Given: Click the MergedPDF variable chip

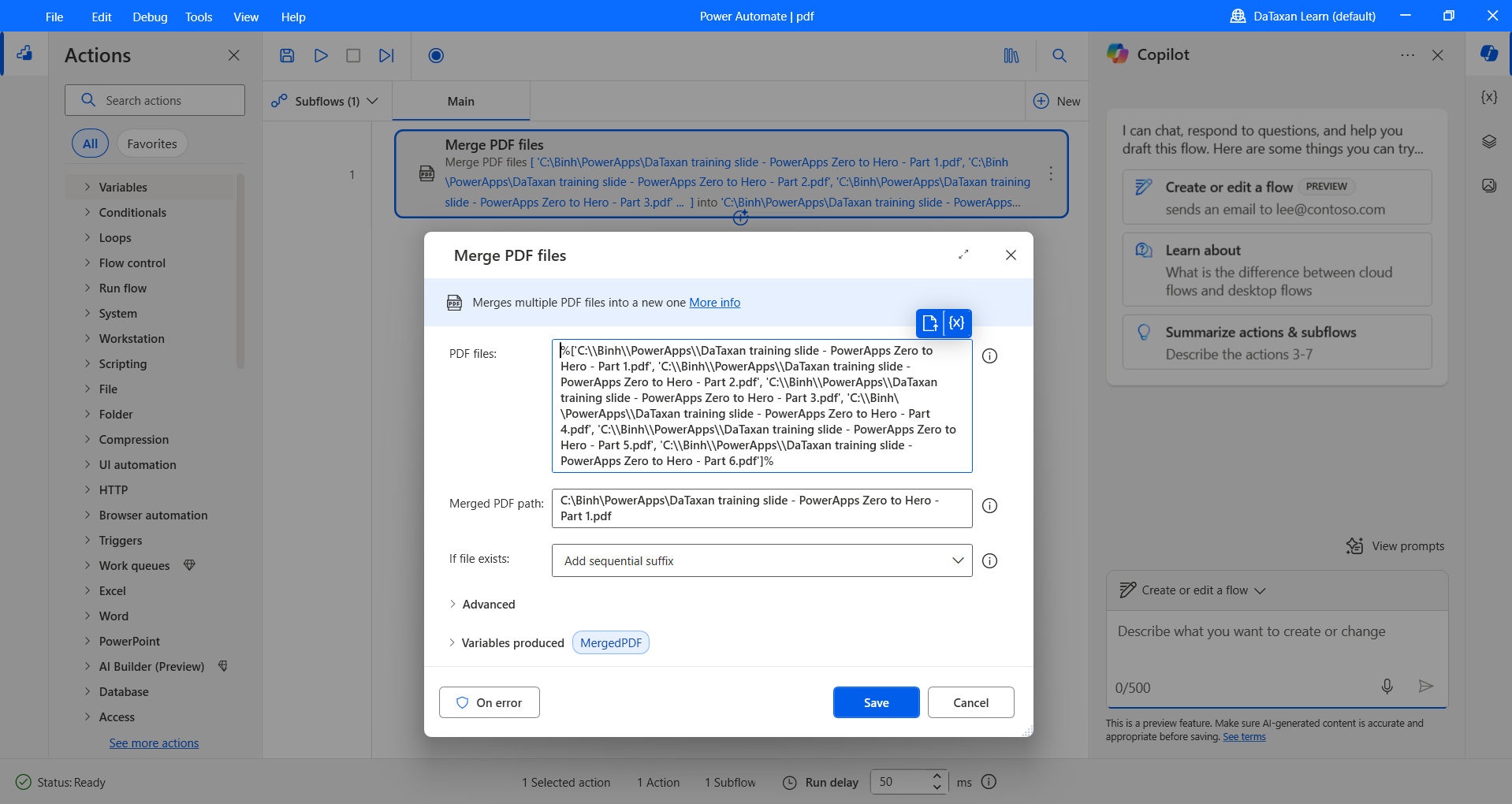Looking at the screenshot, I should tap(611, 643).
